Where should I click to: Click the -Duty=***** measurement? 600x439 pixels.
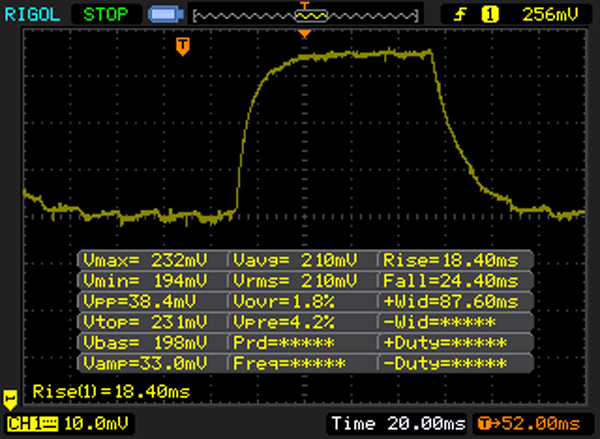445,363
